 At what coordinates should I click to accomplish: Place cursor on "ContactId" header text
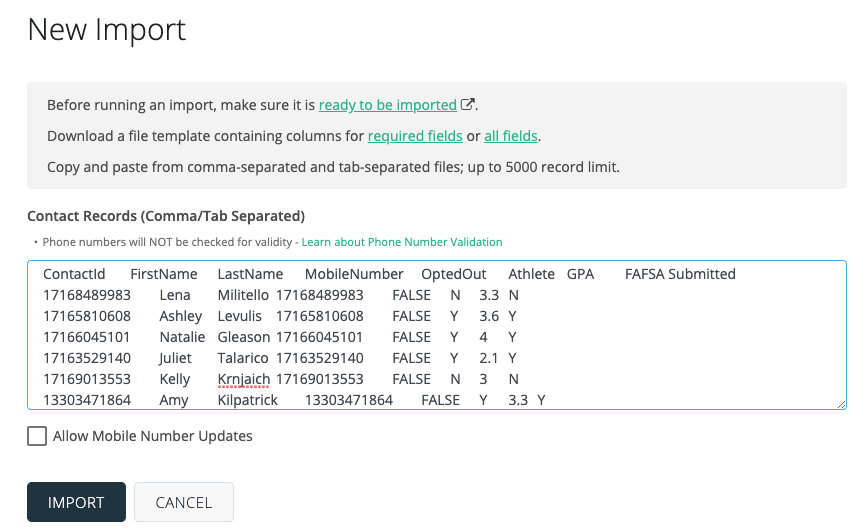point(74,274)
